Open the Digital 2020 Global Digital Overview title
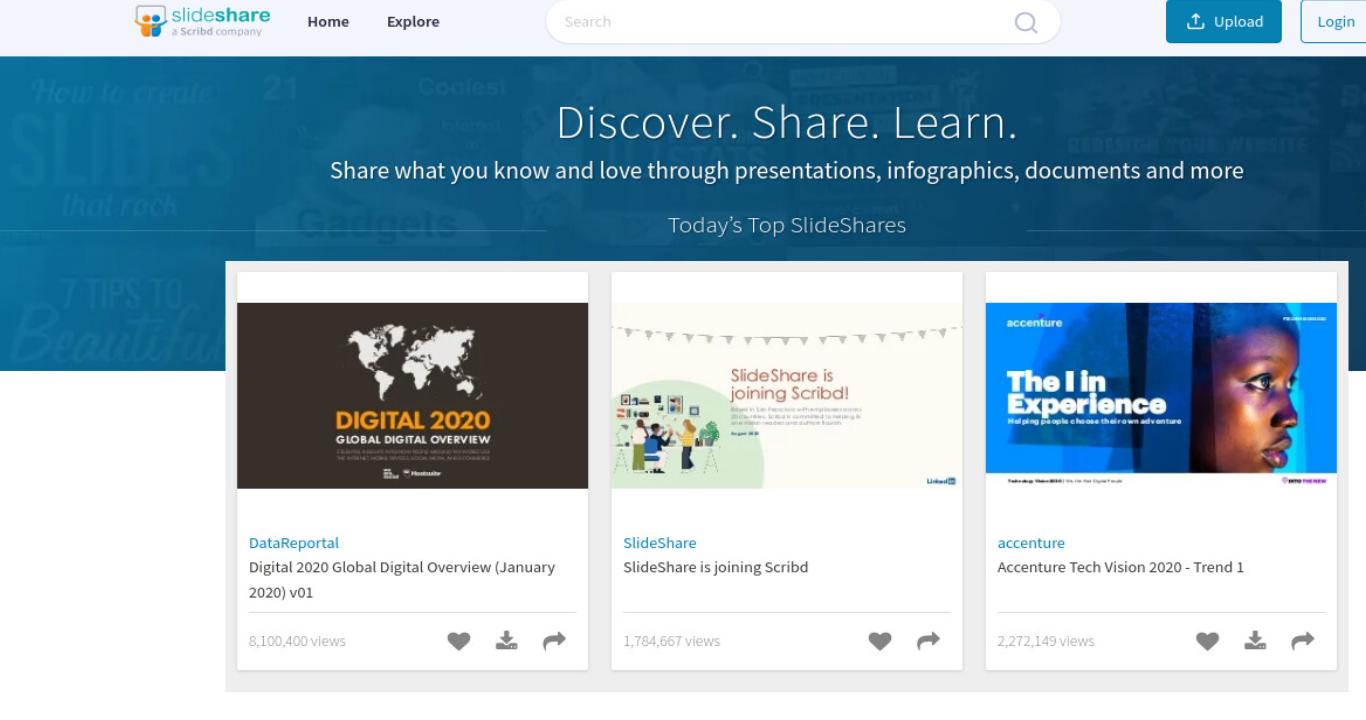This screenshot has height=720, width=1366. point(402,580)
